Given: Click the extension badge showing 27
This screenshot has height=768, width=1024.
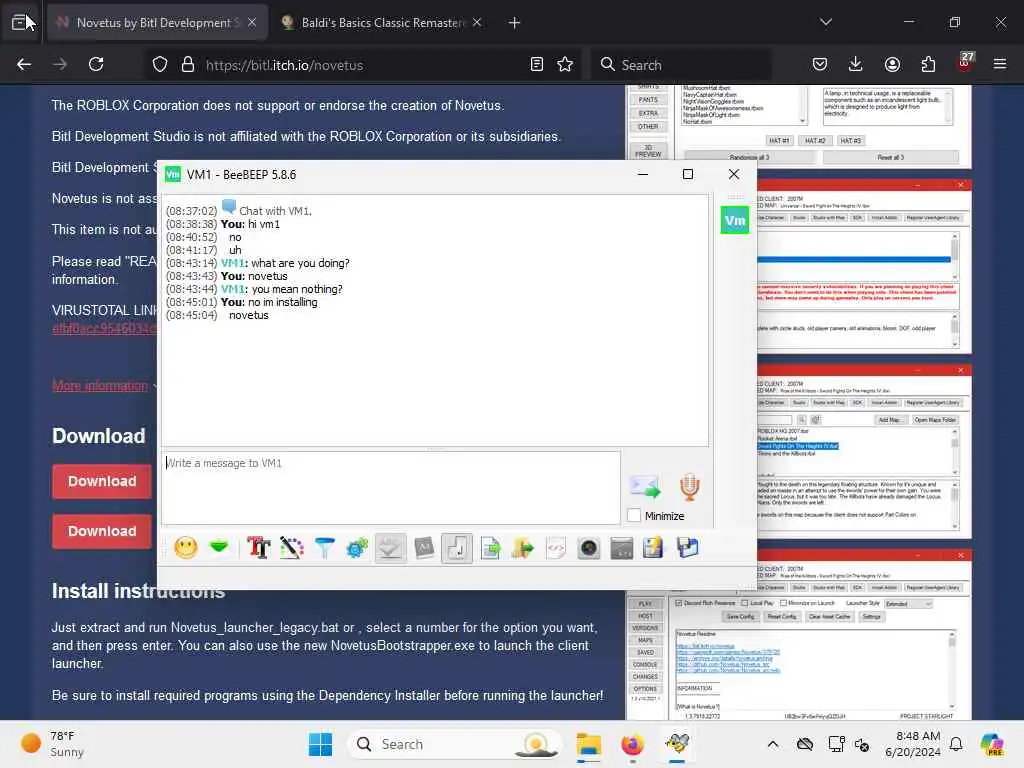Looking at the screenshot, I should (x=965, y=62).
